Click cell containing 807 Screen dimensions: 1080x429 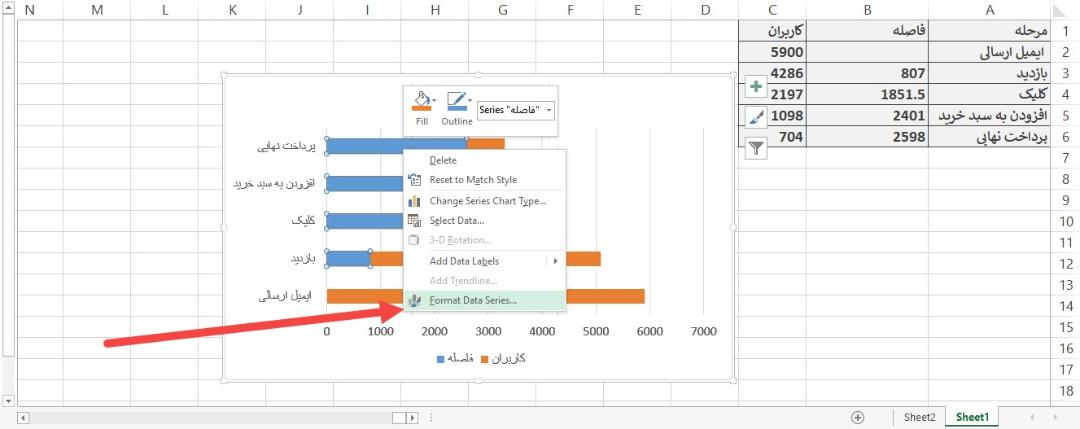867,73
